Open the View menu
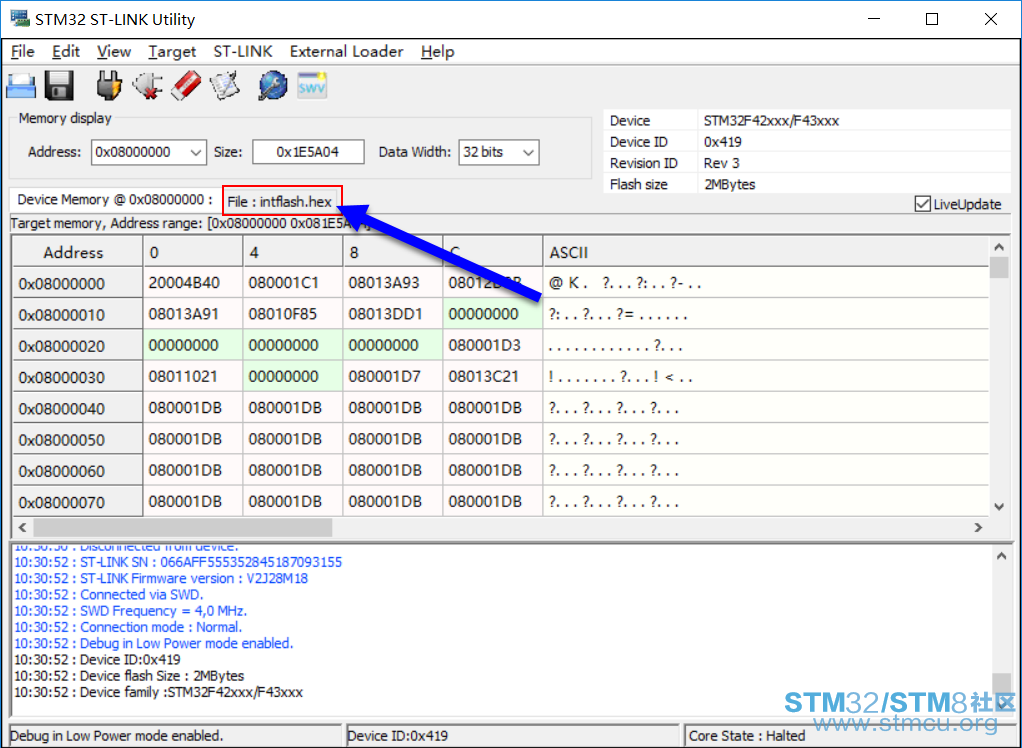The width and height of the screenshot is (1022, 748). pyautogui.click(x=114, y=51)
